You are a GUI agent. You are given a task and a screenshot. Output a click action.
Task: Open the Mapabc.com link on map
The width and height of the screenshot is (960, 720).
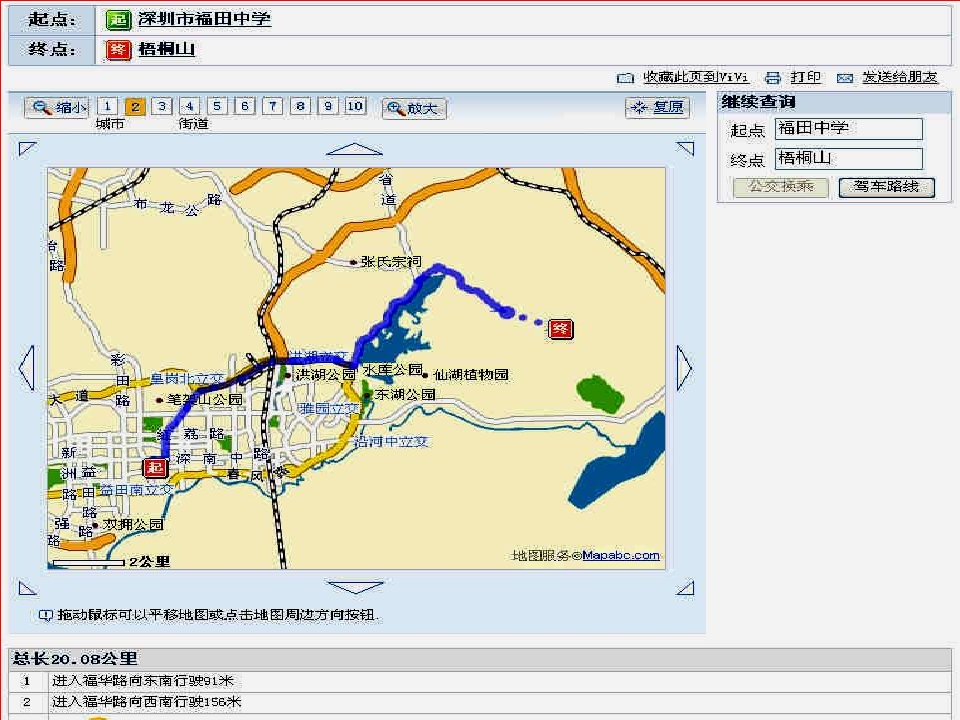point(621,556)
